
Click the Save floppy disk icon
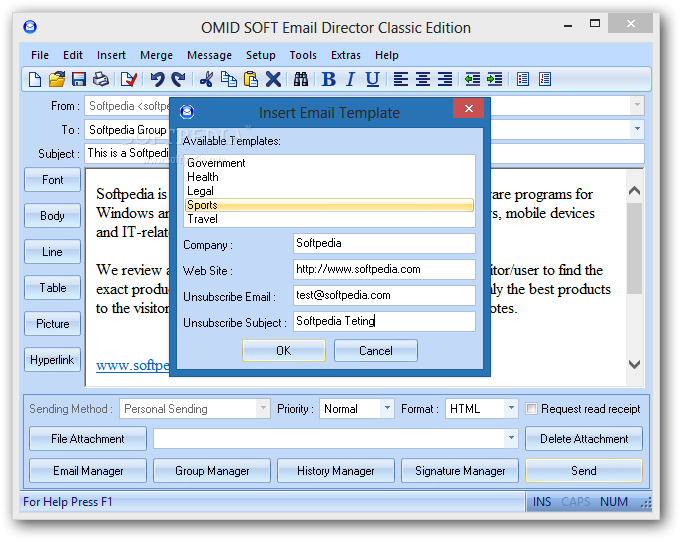(x=79, y=79)
